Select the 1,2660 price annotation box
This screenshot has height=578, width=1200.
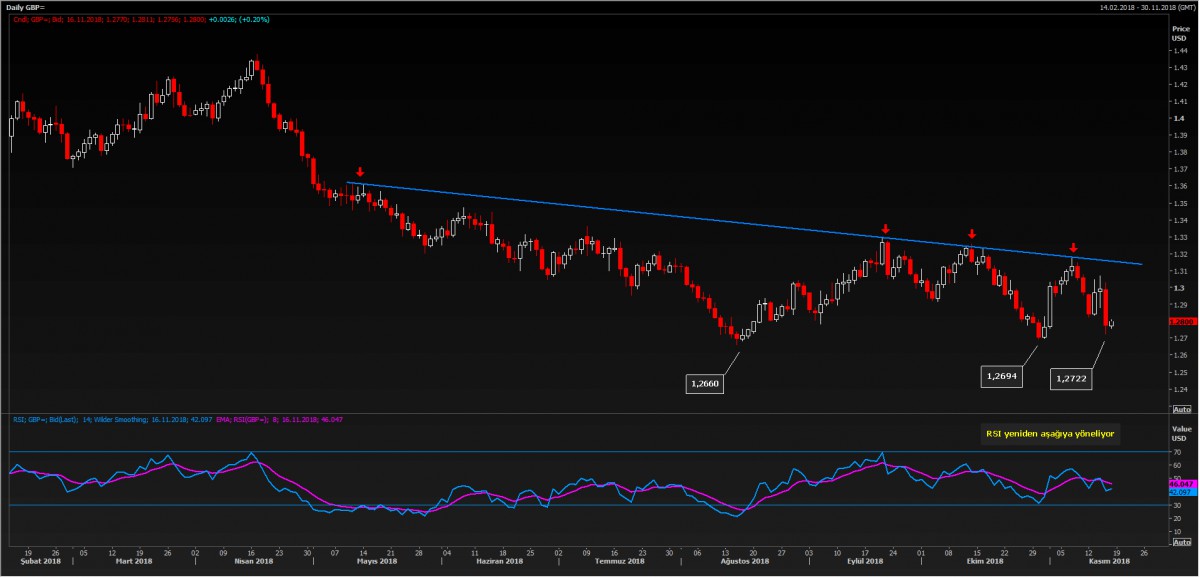[x=703, y=383]
